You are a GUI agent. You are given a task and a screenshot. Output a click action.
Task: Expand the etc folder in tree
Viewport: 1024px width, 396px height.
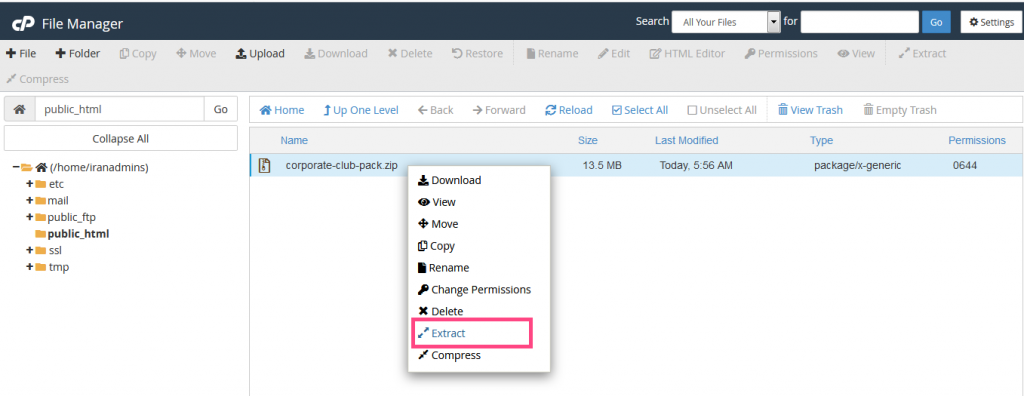(x=29, y=184)
